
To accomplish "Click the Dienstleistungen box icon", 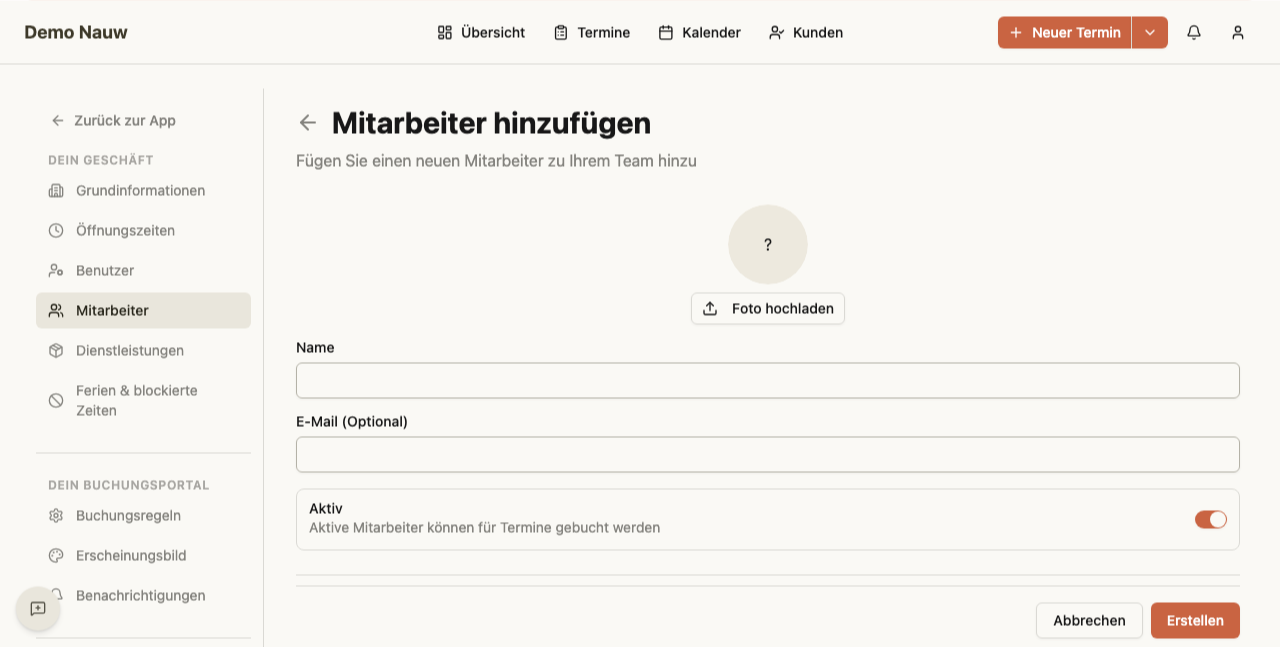I will (x=56, y=350).
